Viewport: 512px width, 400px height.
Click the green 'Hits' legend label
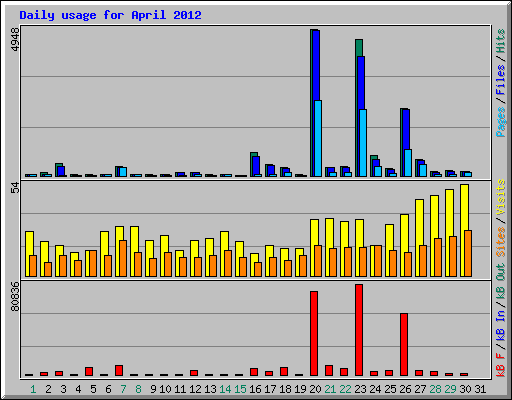click(500, 41)
